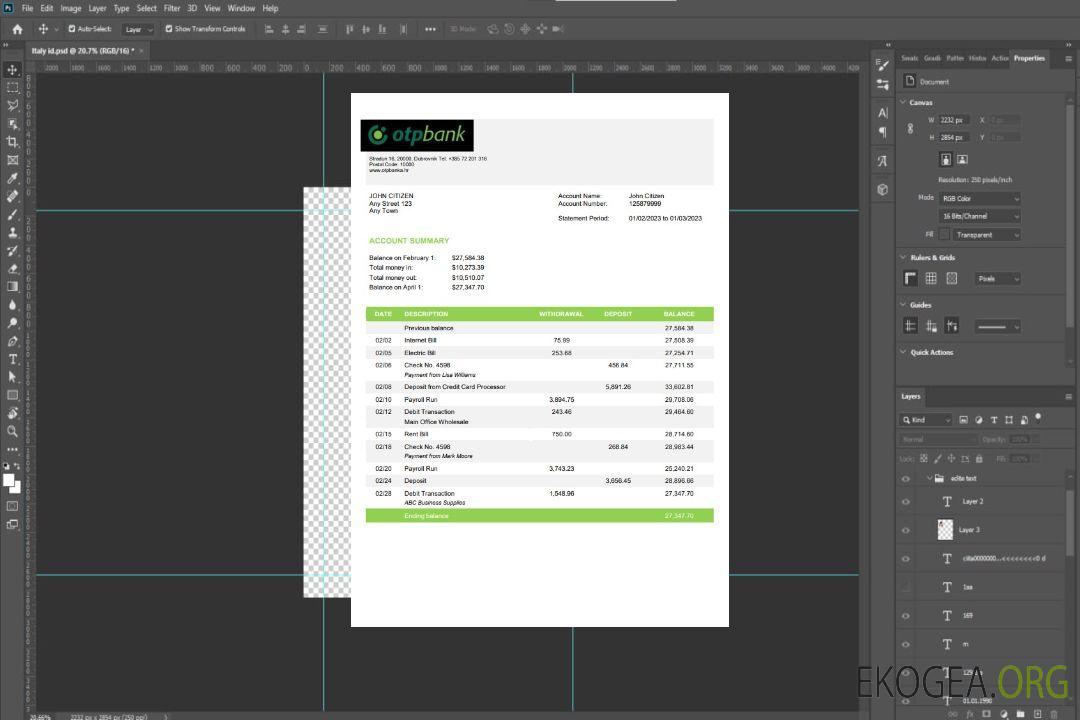Select the Horizontal Type tool
Viewport: 1080px width, 720px height.
point(12,359)
